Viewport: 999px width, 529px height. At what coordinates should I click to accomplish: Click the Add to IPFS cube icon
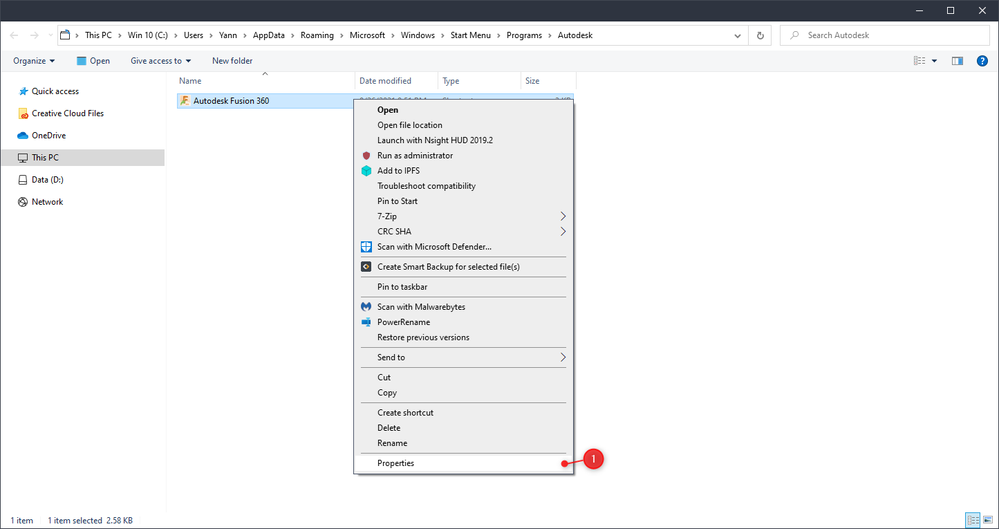(366, 171)
